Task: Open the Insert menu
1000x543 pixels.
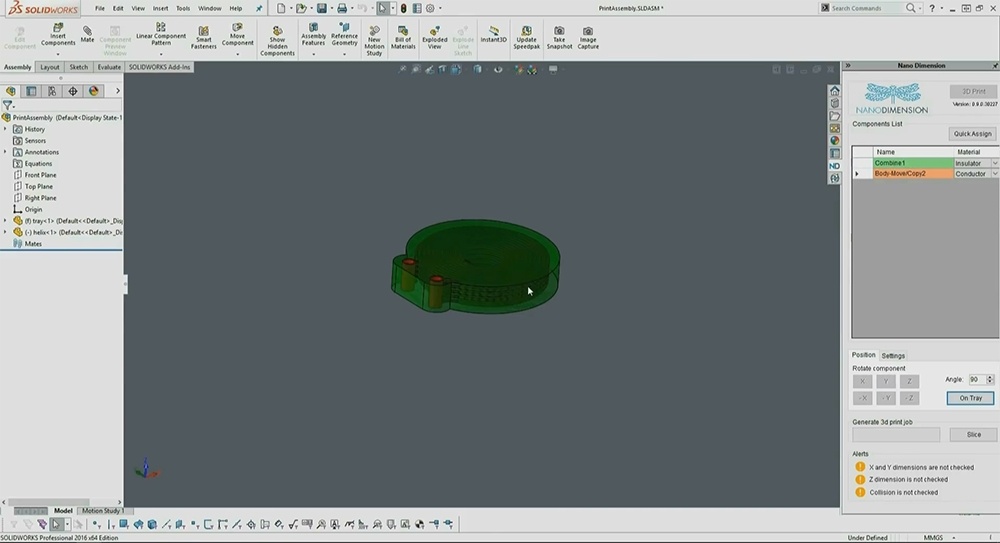Action: coord(161,8)
